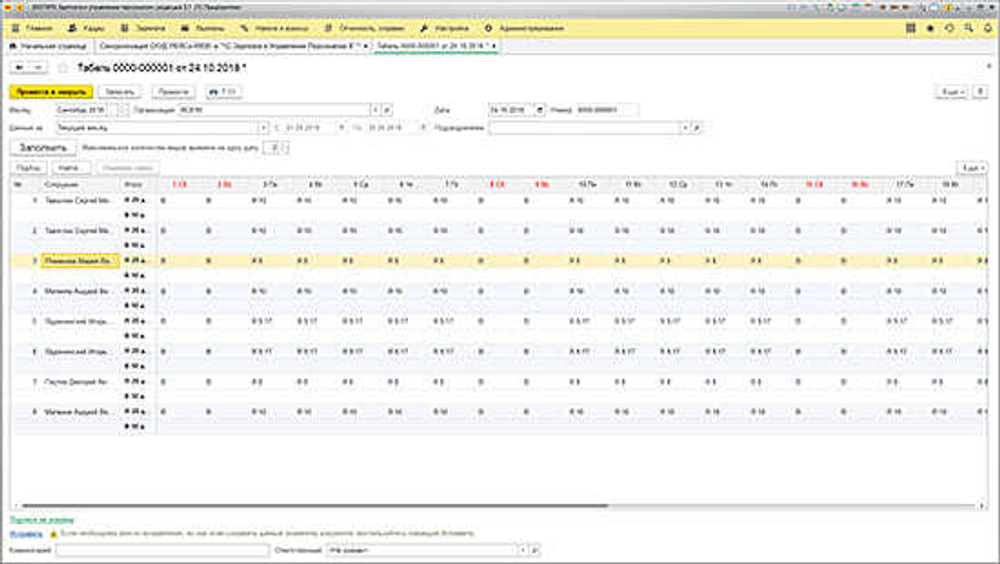This screenshot has height=564, width=1000.
Task: Click Подбор button
Action: (x=29, y=168)
